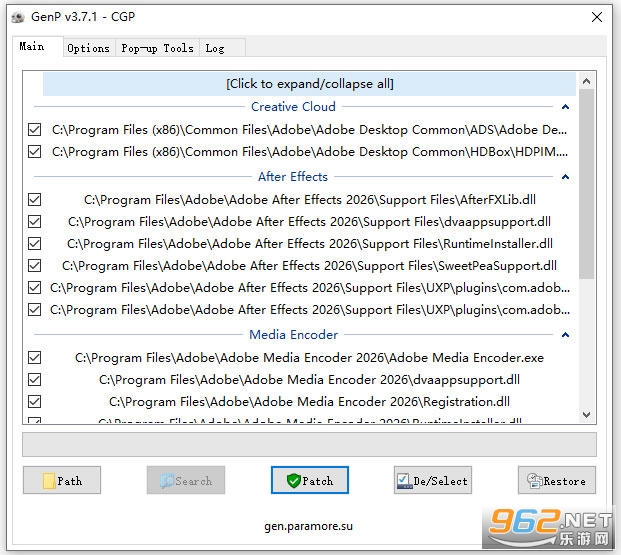Click the restore icon on Restore button
This screenshot has height=555, width=621.
pos(534,481)
